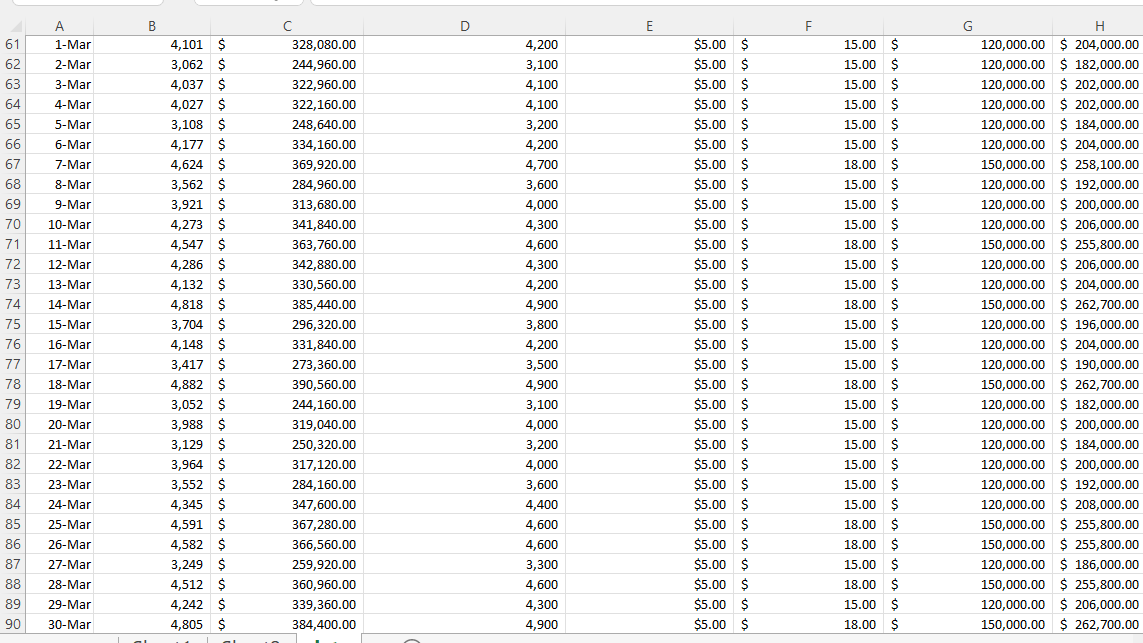The image size is (1143, 643).
Task: Select row 75 by clicking its row number
Action: (10, 324)
